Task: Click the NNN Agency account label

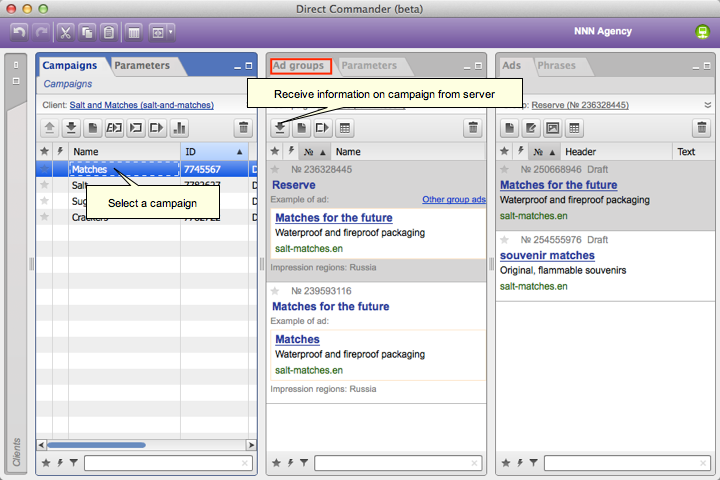Action: point(603,31)
